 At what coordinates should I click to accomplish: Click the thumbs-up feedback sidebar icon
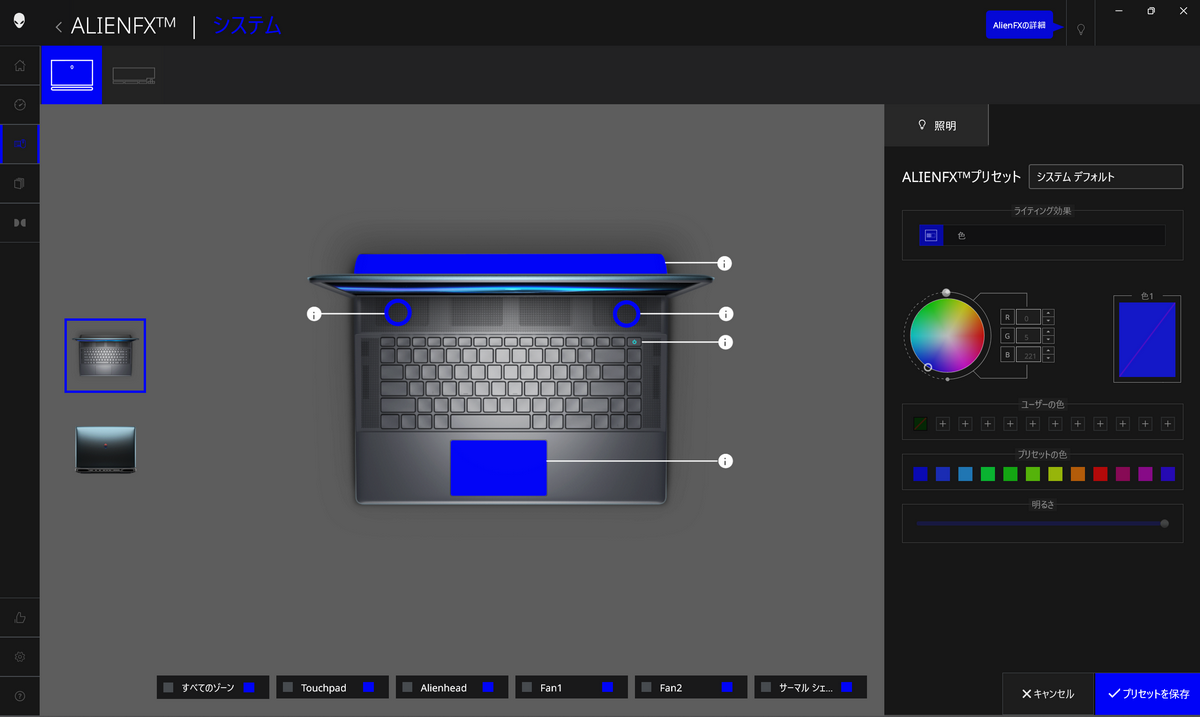coord(20,617)
